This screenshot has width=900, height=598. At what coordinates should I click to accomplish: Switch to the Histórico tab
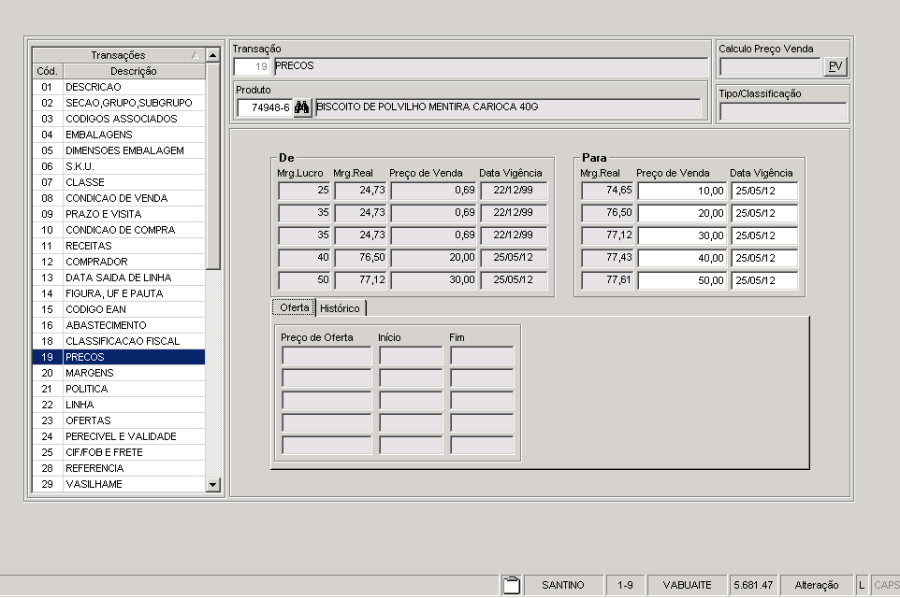tap(340, 308)
